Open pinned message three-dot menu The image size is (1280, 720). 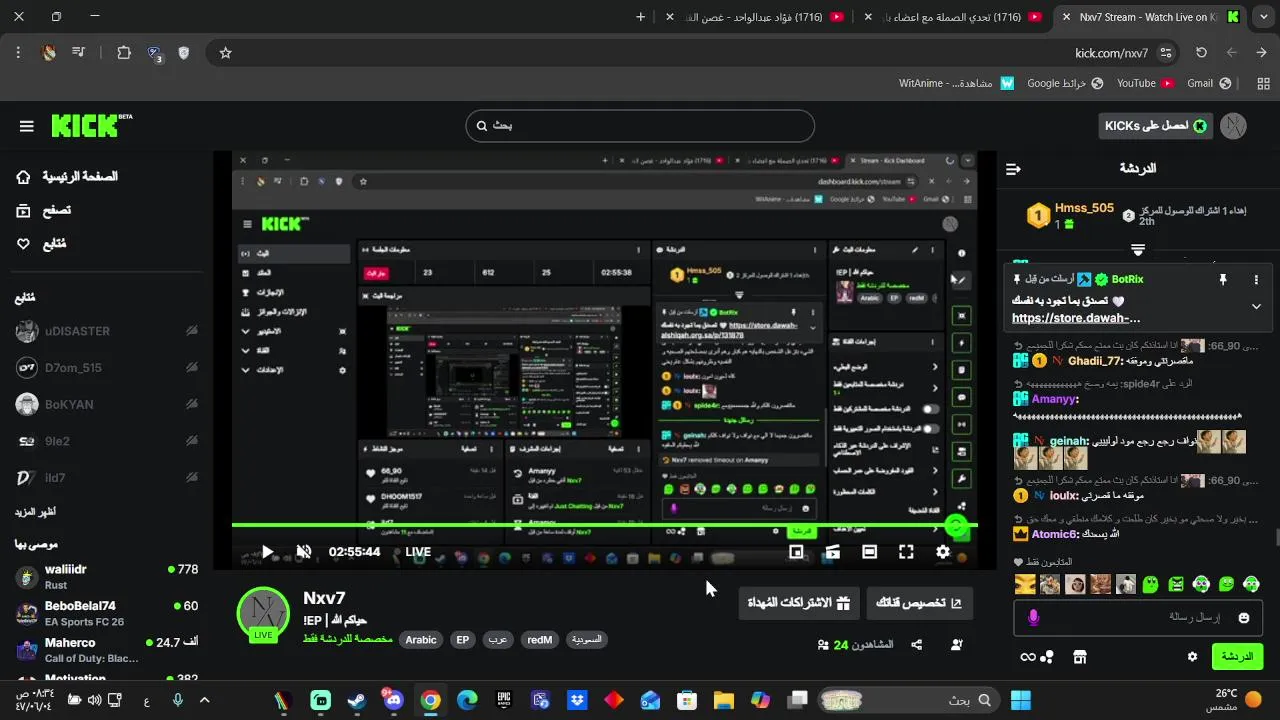(1257, 280)
